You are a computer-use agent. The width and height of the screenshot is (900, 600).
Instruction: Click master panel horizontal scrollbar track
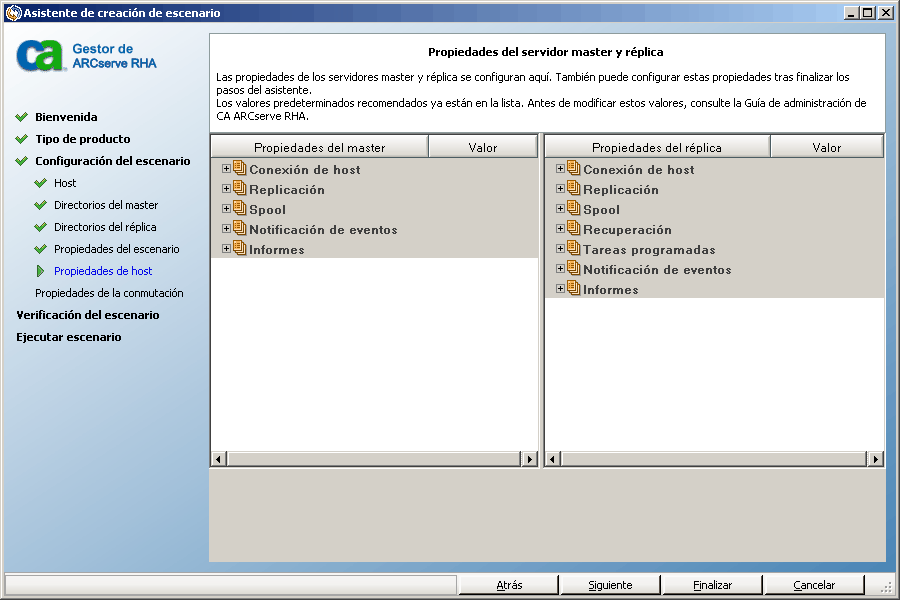click(x=374, y=459)
